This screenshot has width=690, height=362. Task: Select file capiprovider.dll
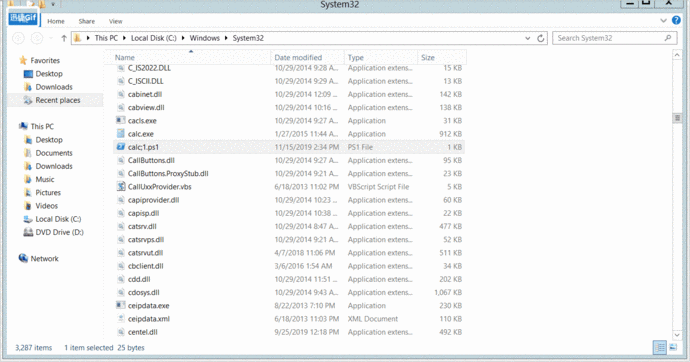click(154, 200)
